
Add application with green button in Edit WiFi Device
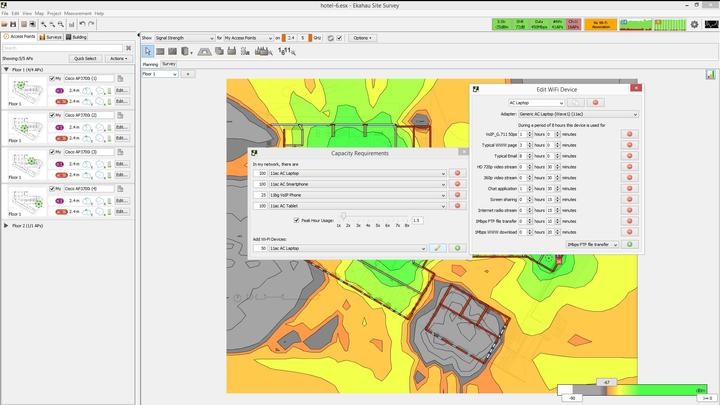pyautogui.click(x=630, y=244)
